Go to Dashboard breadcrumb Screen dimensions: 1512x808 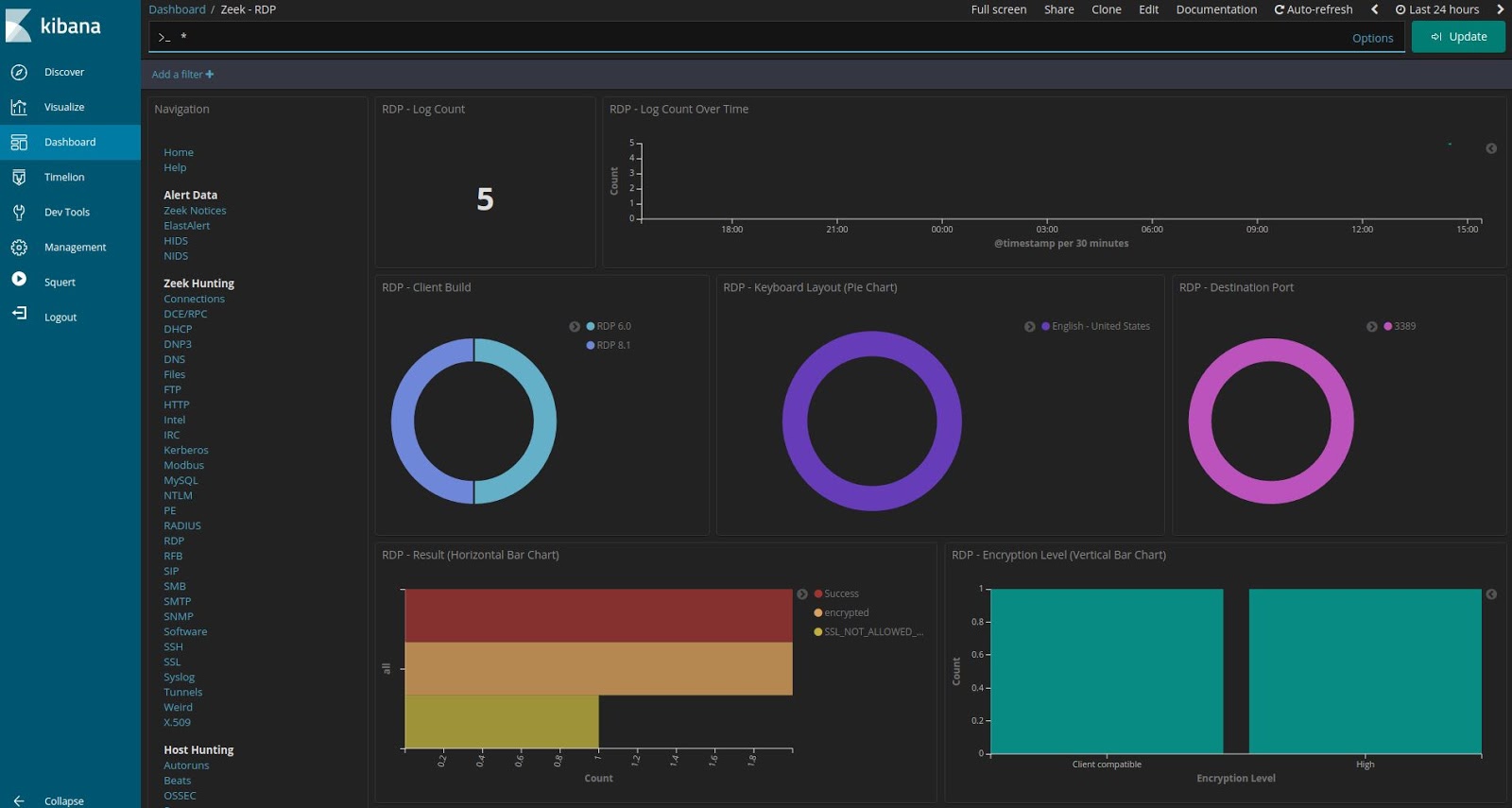tap(177, 9)
